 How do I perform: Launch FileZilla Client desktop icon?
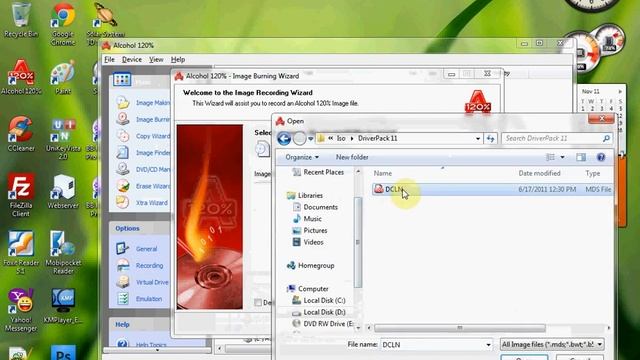[21, 195]
